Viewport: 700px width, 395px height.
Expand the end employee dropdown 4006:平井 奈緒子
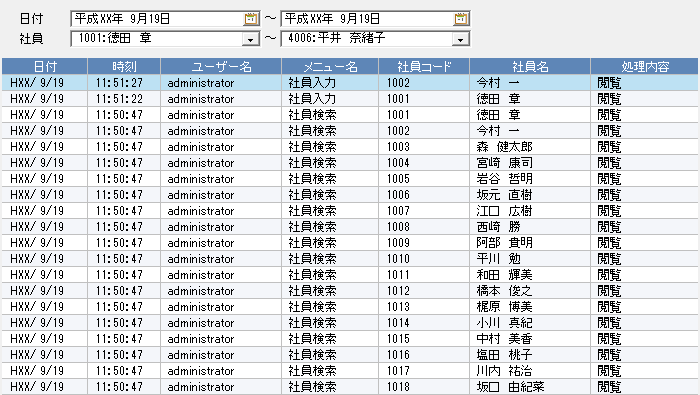[x=461, y=39]
